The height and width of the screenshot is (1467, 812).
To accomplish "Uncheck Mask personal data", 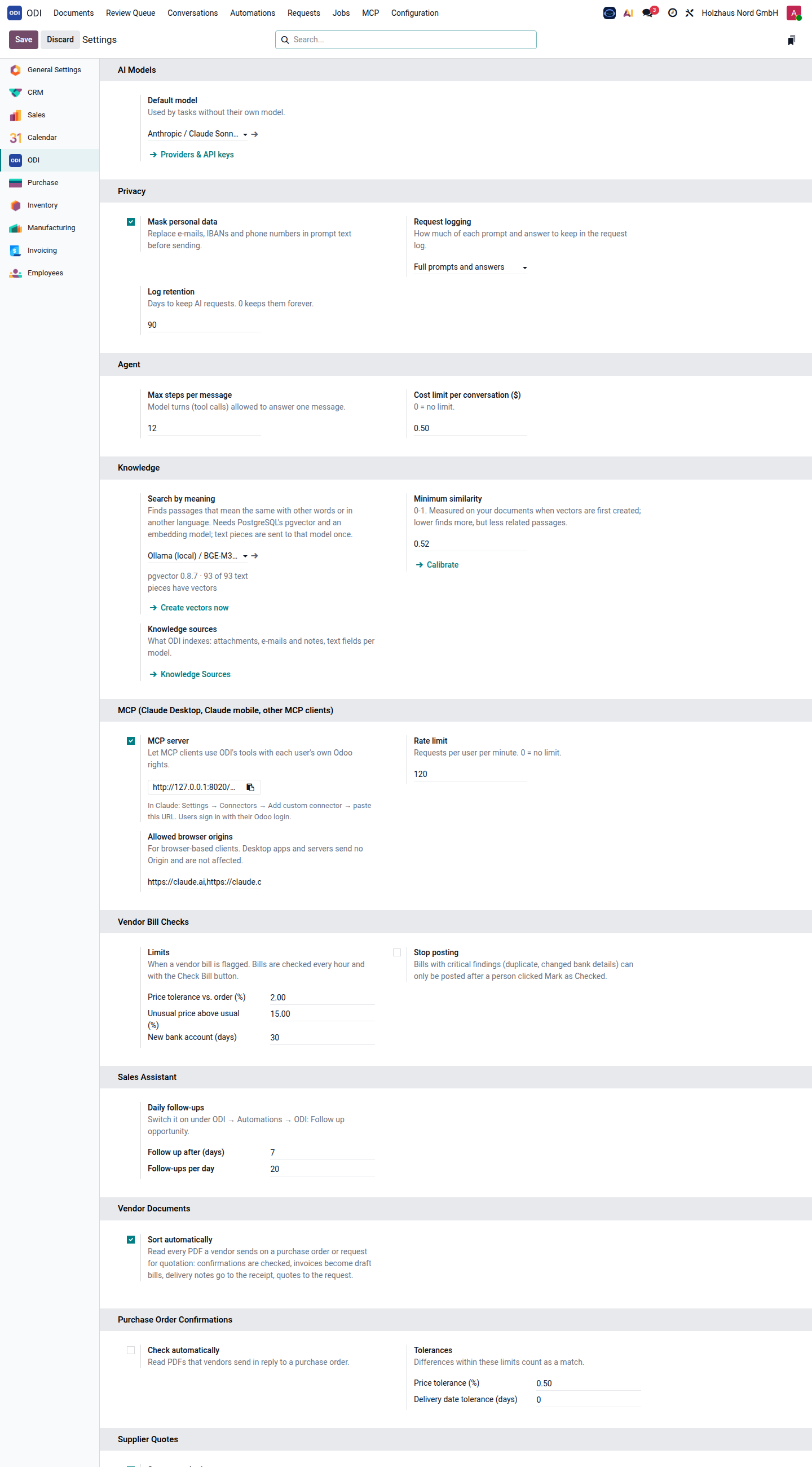I will (131, 222).
